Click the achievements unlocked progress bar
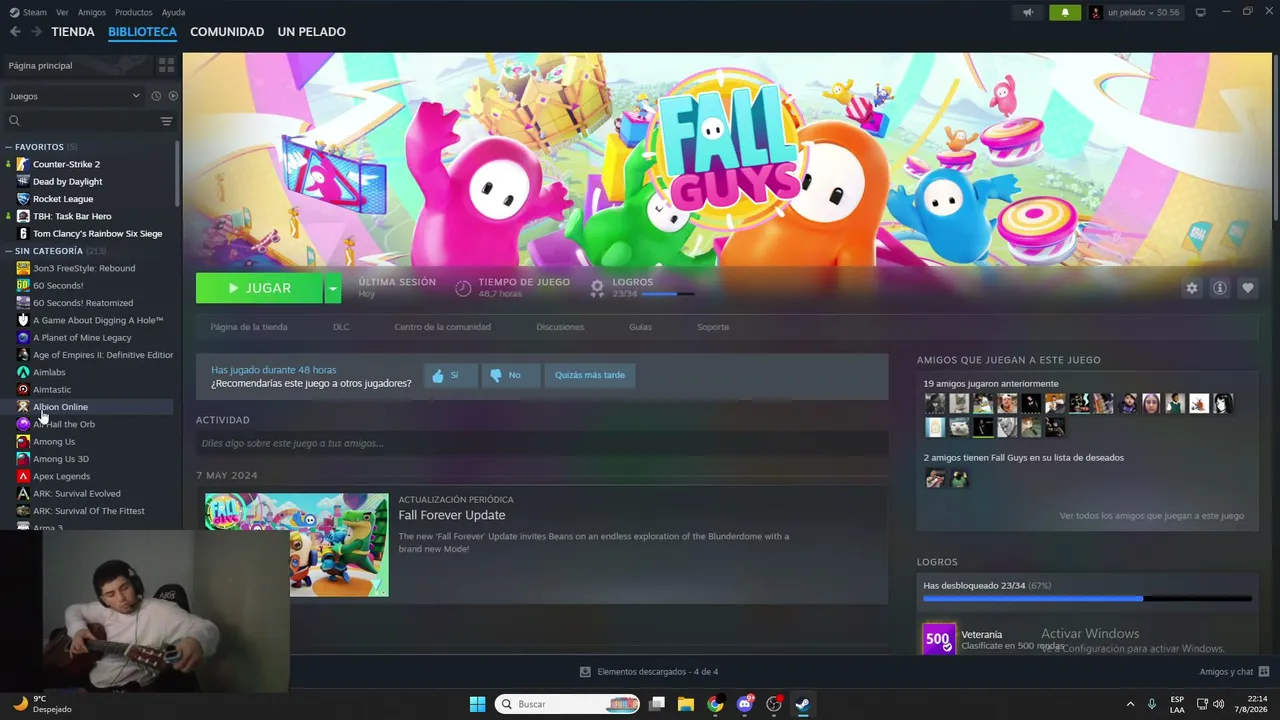The image size is (1280, 720). click(x=1087, y=599)
